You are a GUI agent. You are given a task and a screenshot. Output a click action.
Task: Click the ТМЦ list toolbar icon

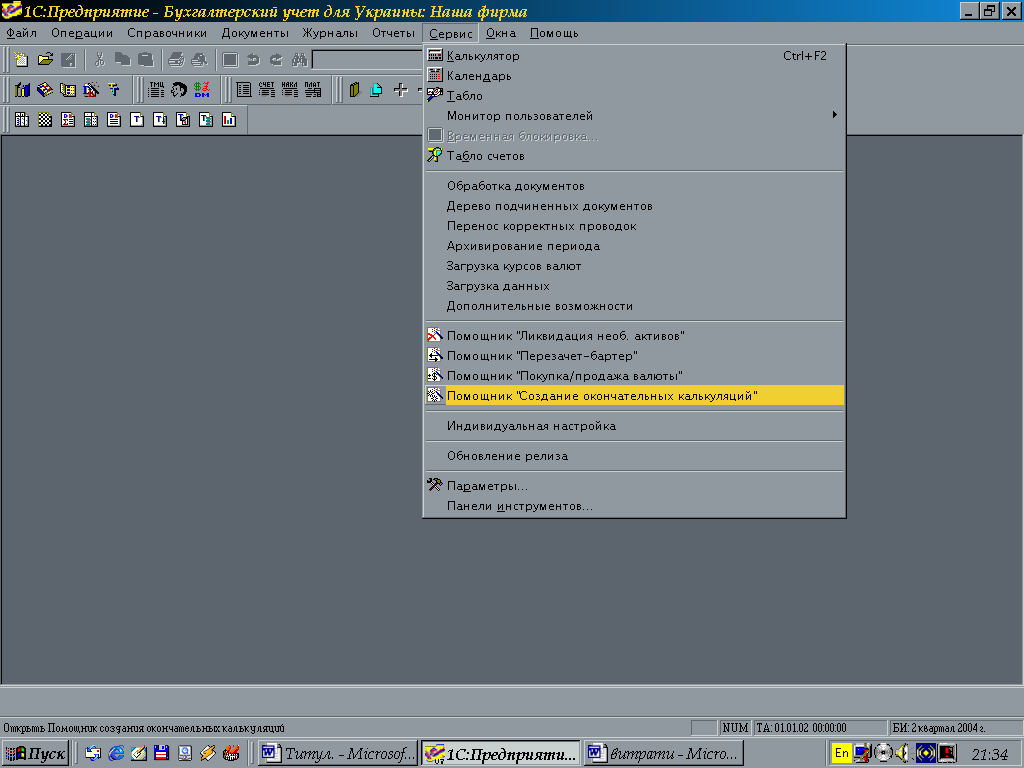click(x=156, y=89)
